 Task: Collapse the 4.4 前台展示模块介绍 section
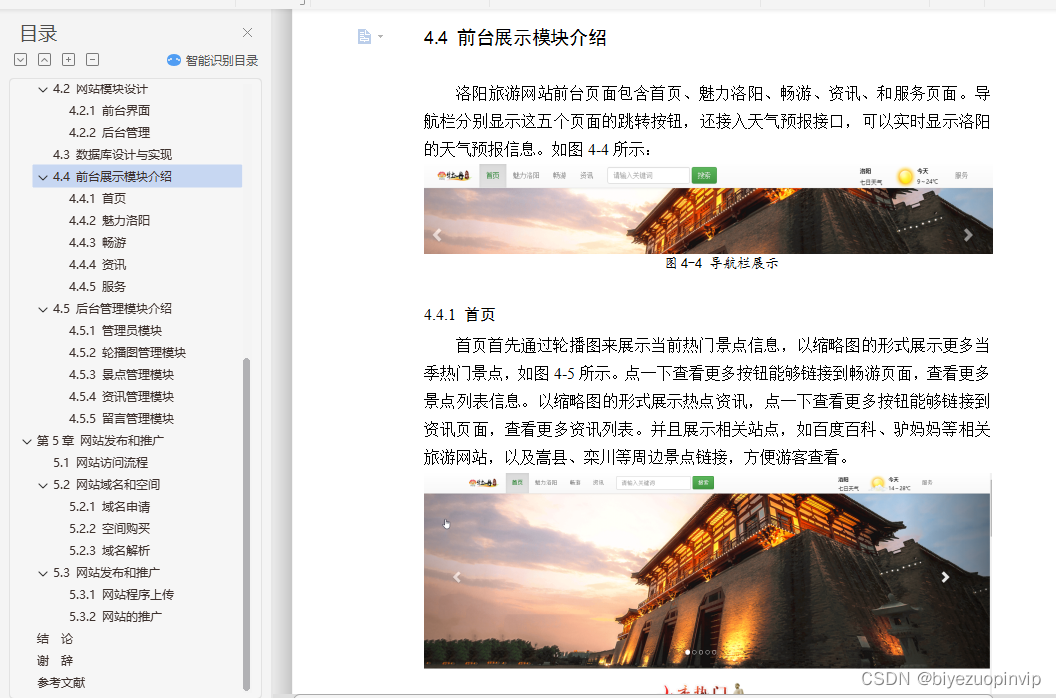click(x=42, y=177)
